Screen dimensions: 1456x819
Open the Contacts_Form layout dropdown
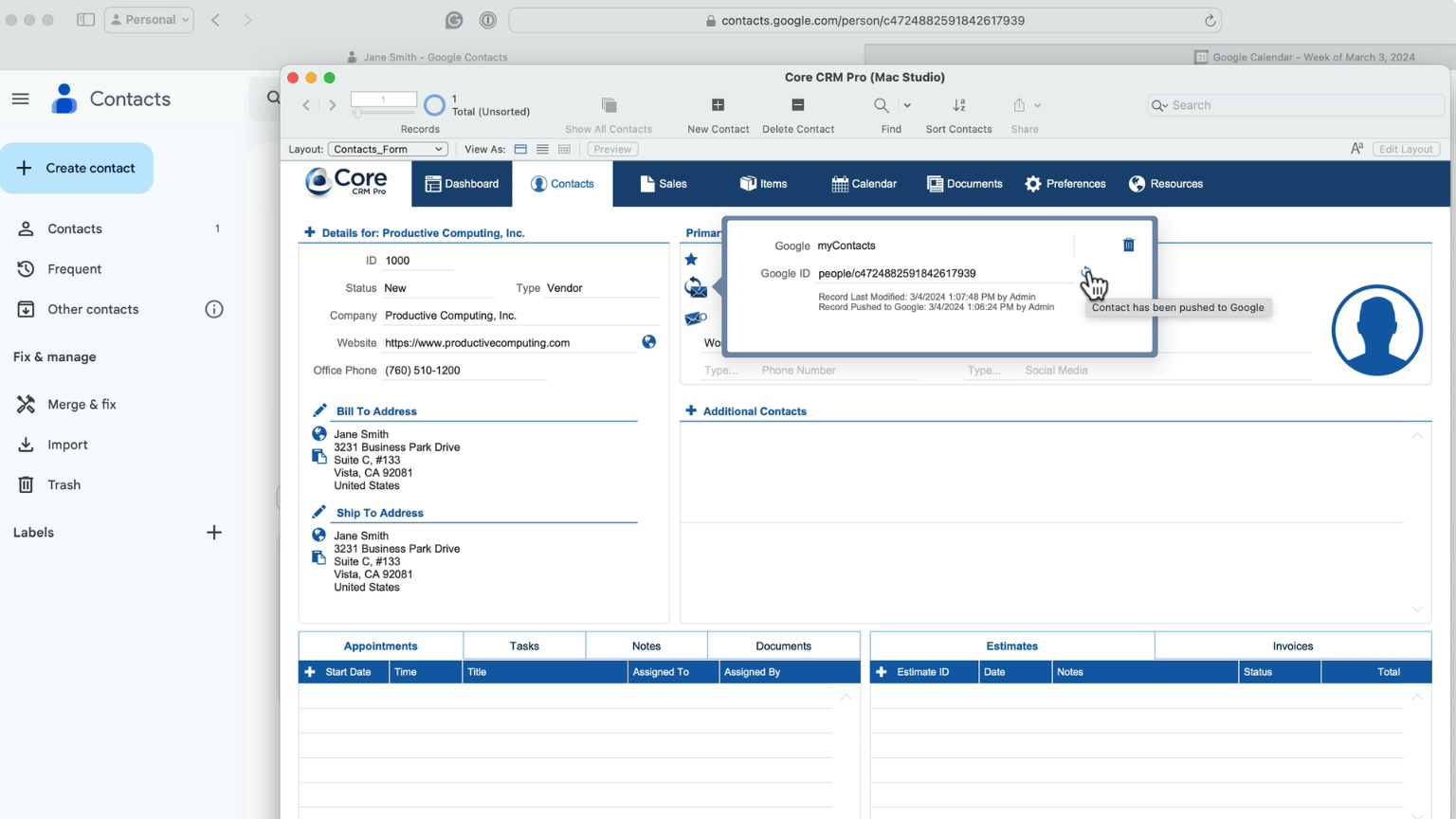(x=388, y=149)
